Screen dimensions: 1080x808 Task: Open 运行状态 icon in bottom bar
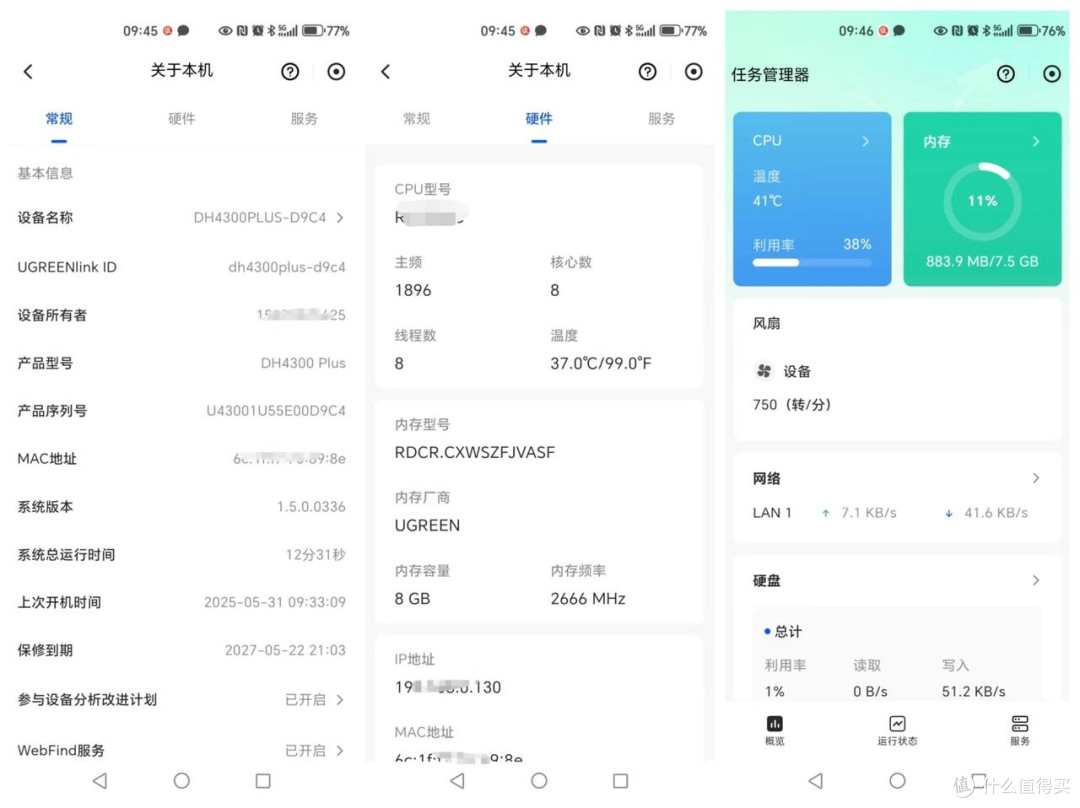[897, 723]
